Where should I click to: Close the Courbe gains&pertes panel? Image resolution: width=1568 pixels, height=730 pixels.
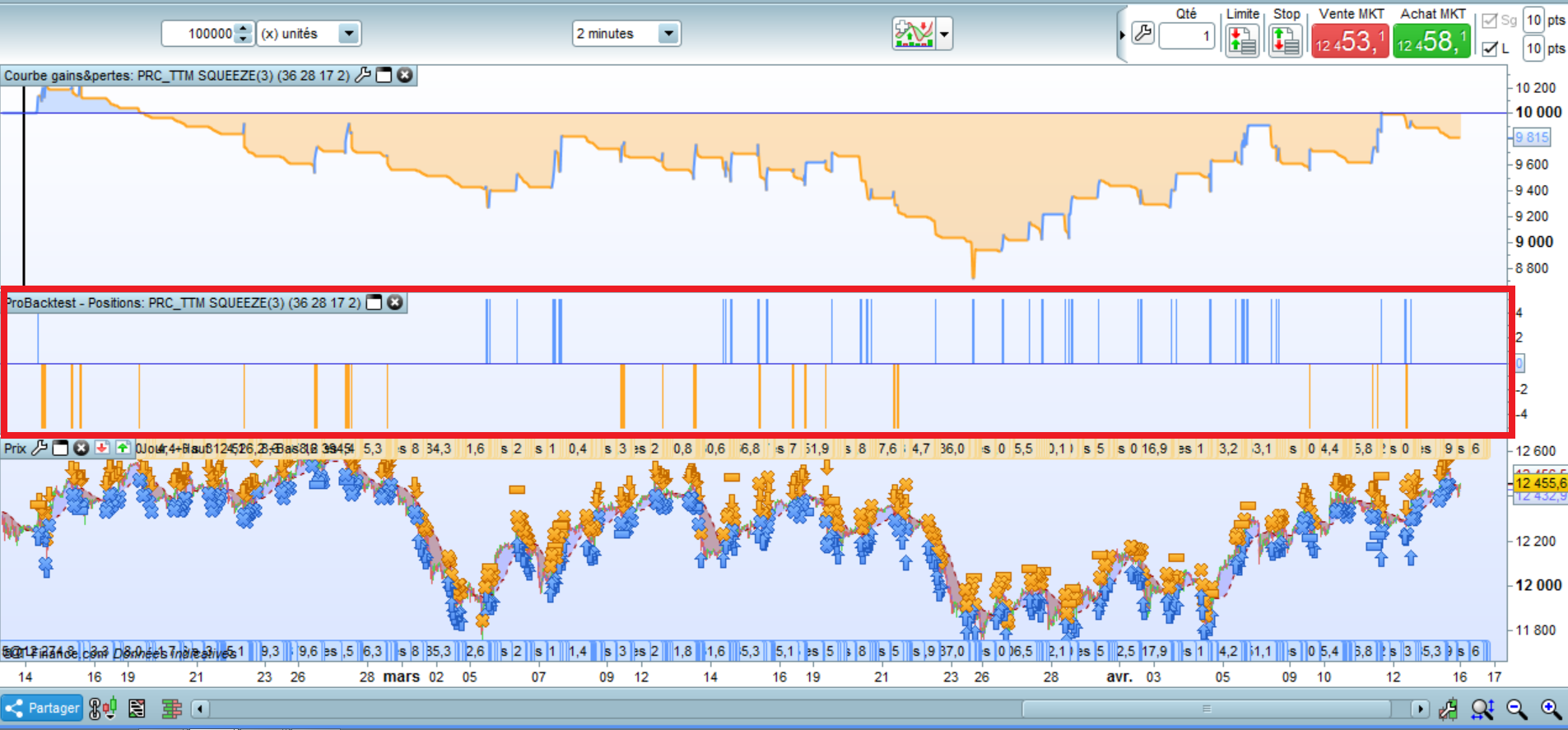click(x=405, y=75)
